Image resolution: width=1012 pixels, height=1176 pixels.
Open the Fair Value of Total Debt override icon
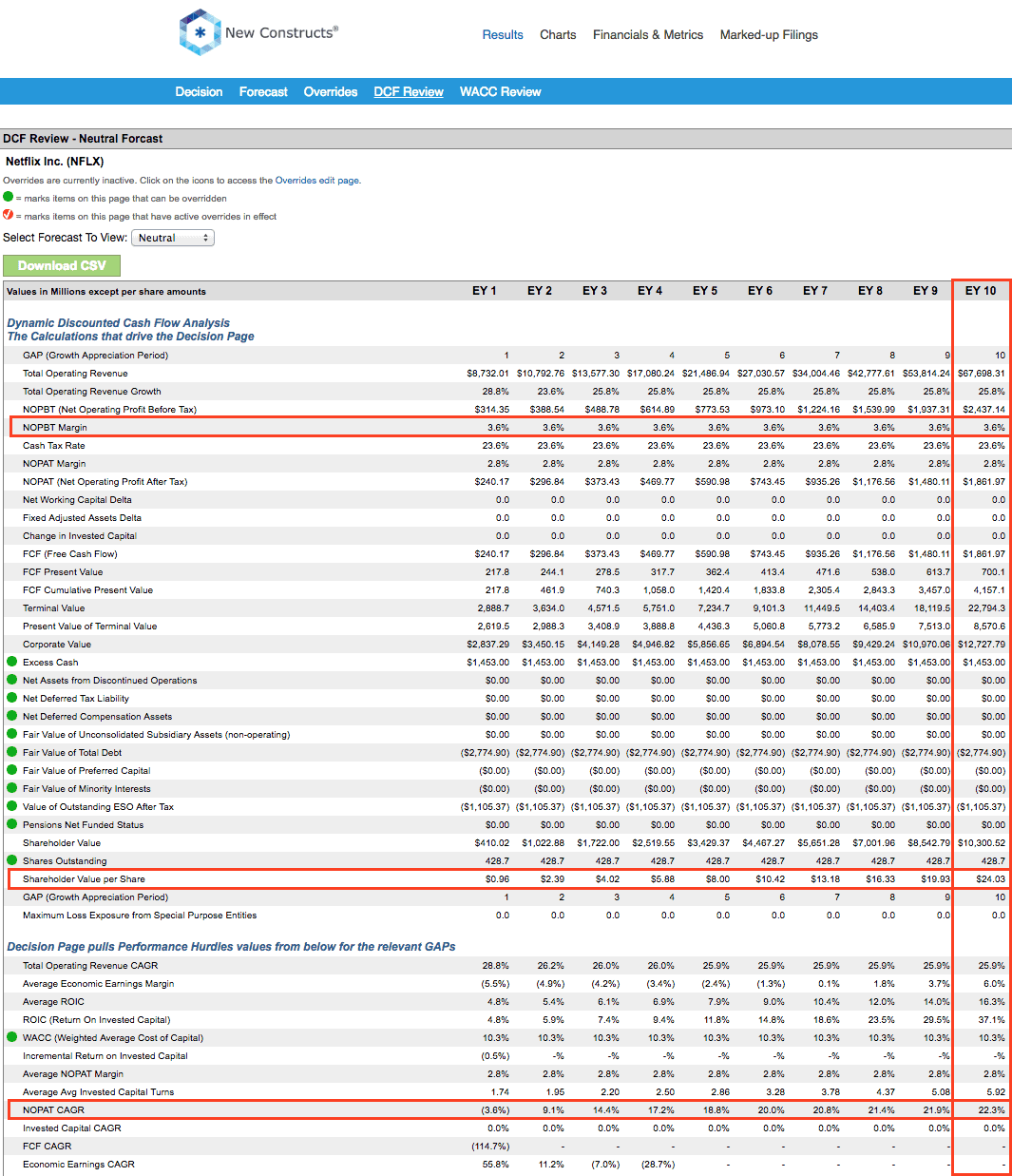click(x=11, y=752)
